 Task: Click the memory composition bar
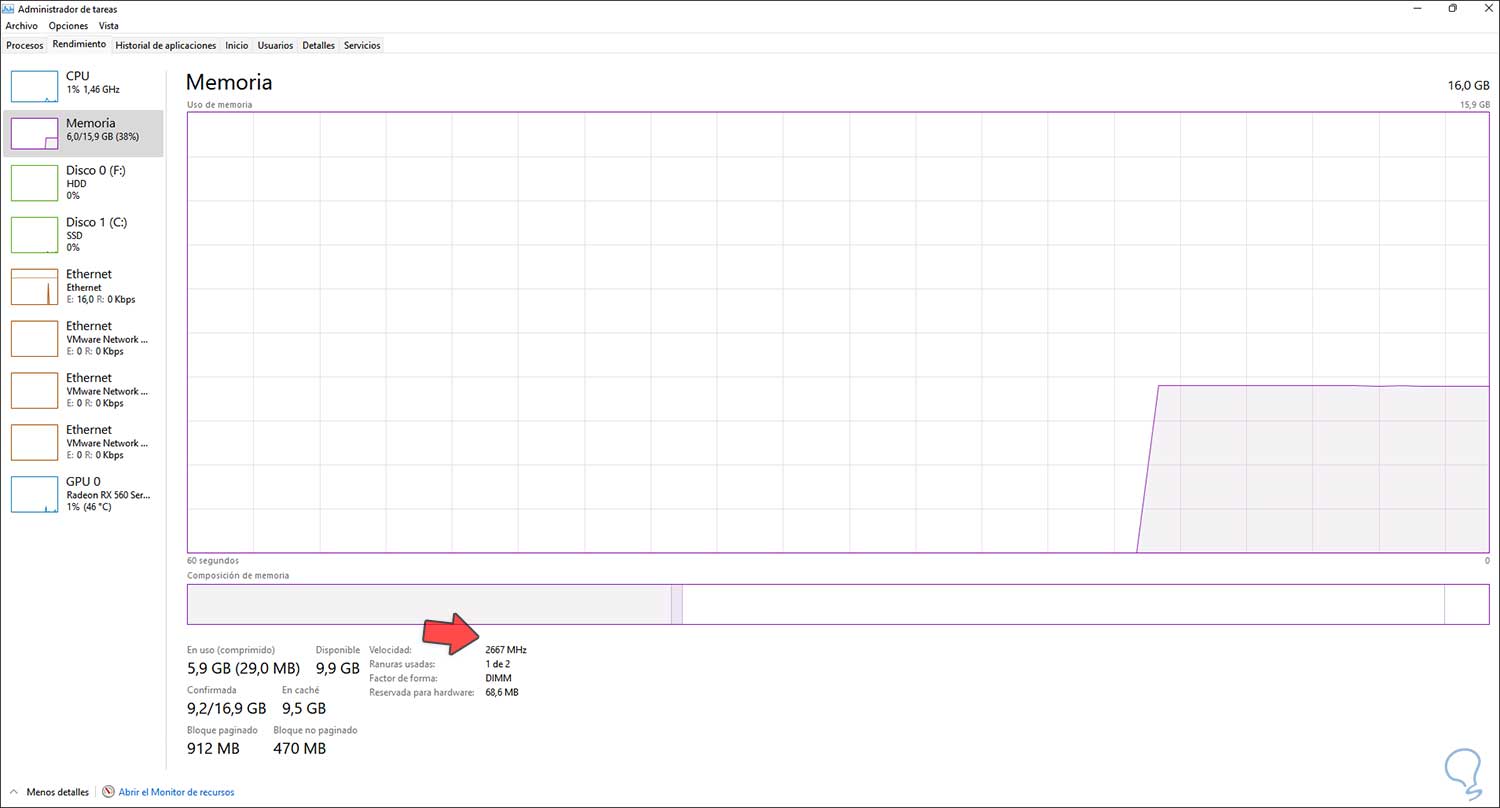tap(838, 604)
